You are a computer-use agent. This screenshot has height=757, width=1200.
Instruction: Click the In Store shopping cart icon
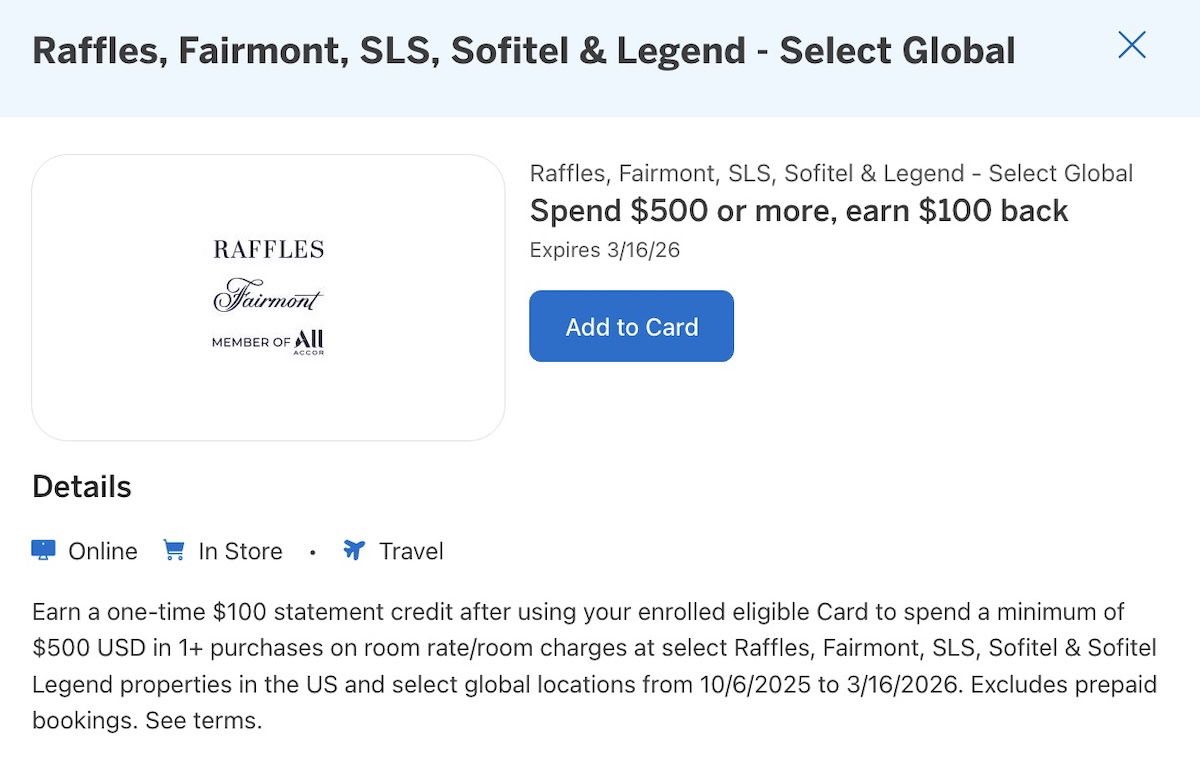pos(174,551)
